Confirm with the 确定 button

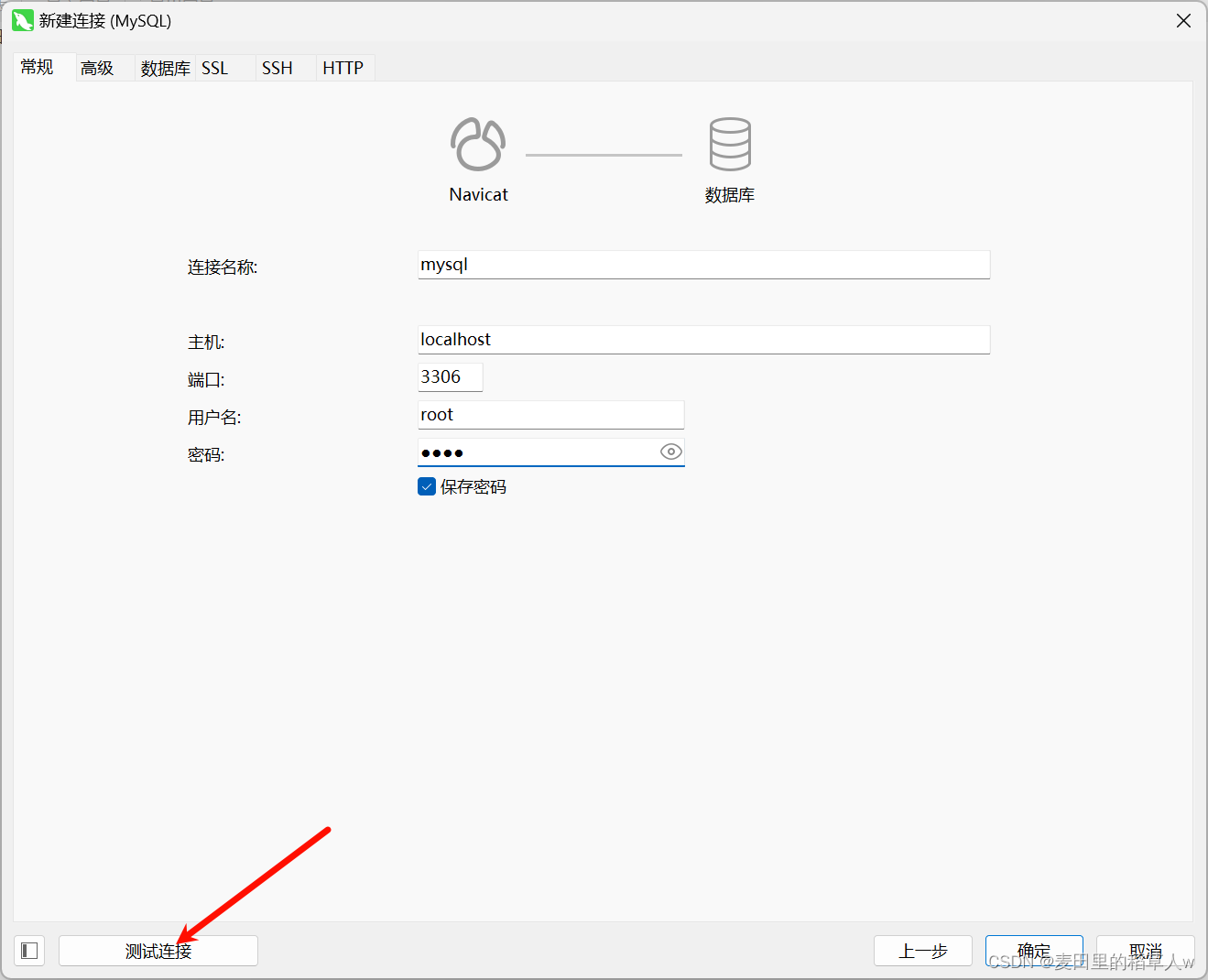pos(1034,951)
